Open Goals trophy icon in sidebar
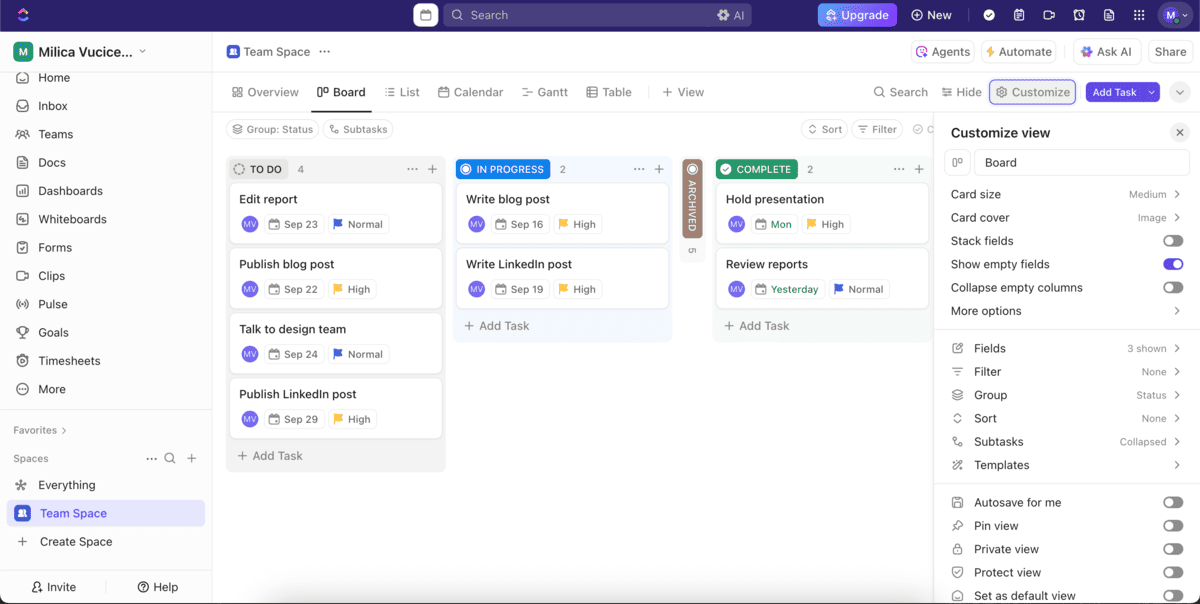This screenshot has width=1200, height=604. point(22,332)
